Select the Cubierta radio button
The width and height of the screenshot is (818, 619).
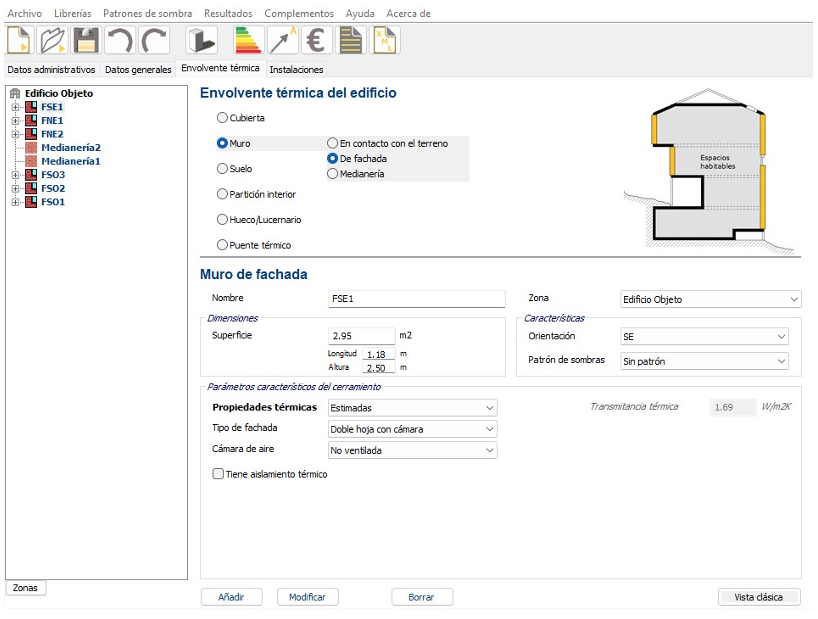point(223,118)
